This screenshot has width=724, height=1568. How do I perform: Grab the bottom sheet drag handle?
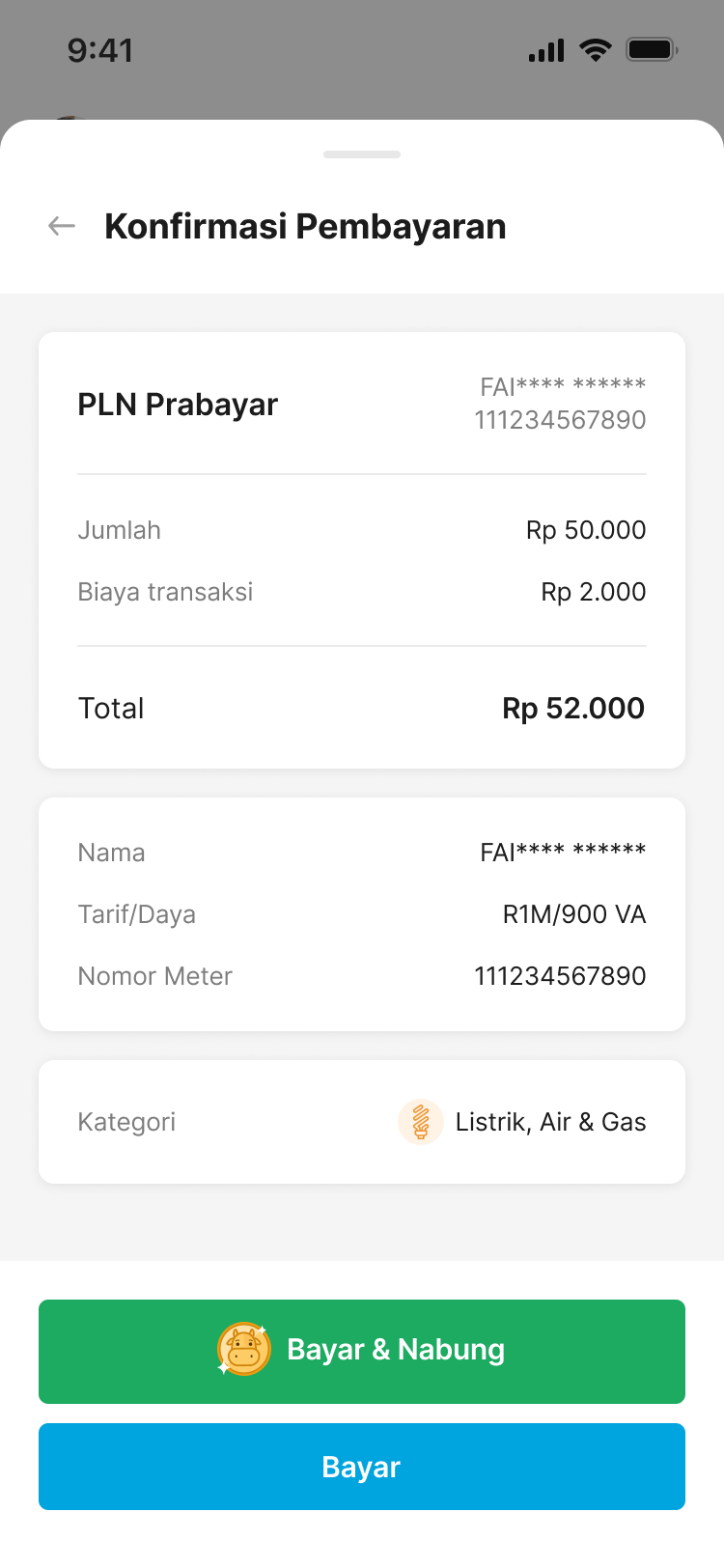click(x=362, y=154)
